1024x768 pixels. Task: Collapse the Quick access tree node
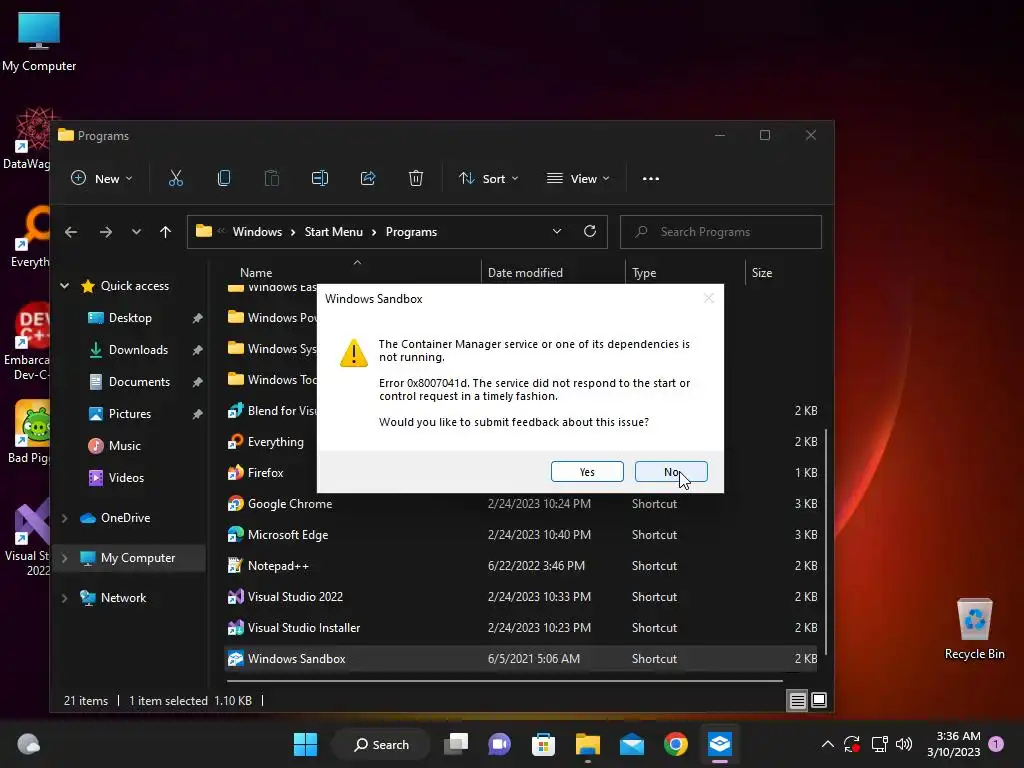(x=65, y=285)
